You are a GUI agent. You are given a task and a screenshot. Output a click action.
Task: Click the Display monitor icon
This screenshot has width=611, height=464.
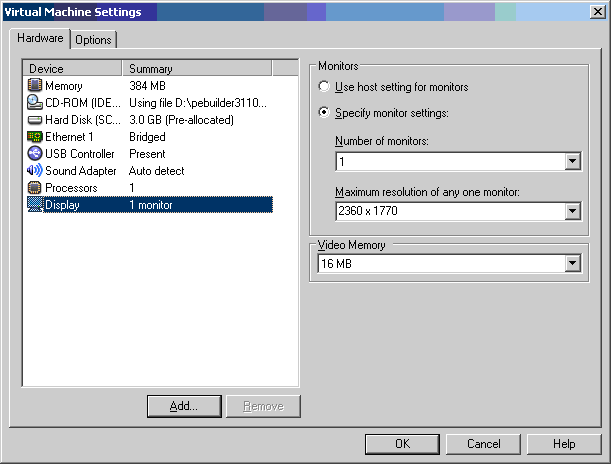coord(35,205)
